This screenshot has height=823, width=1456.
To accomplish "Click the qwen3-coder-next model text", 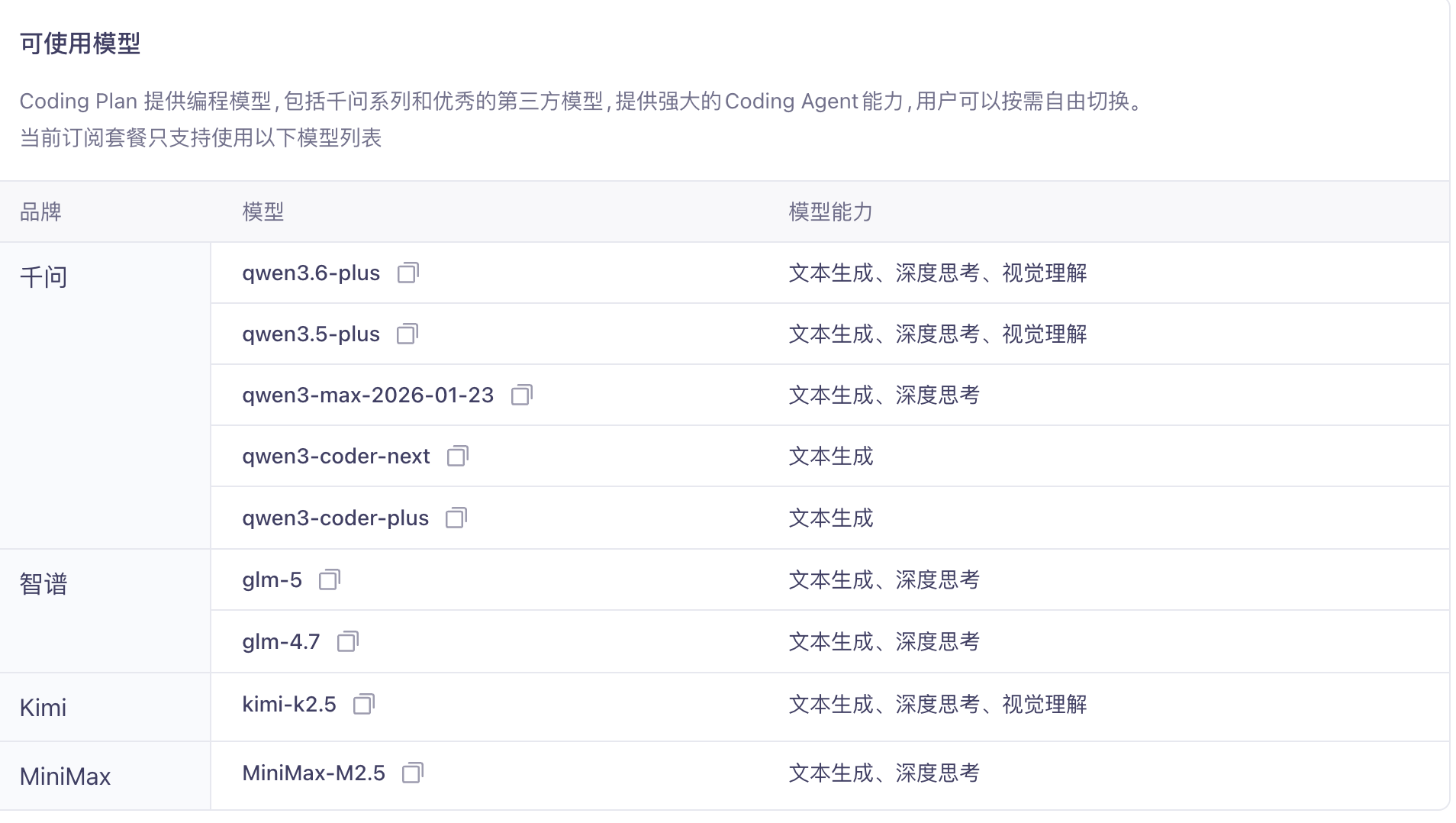I will pyautogui.click(x=336, y=457).
